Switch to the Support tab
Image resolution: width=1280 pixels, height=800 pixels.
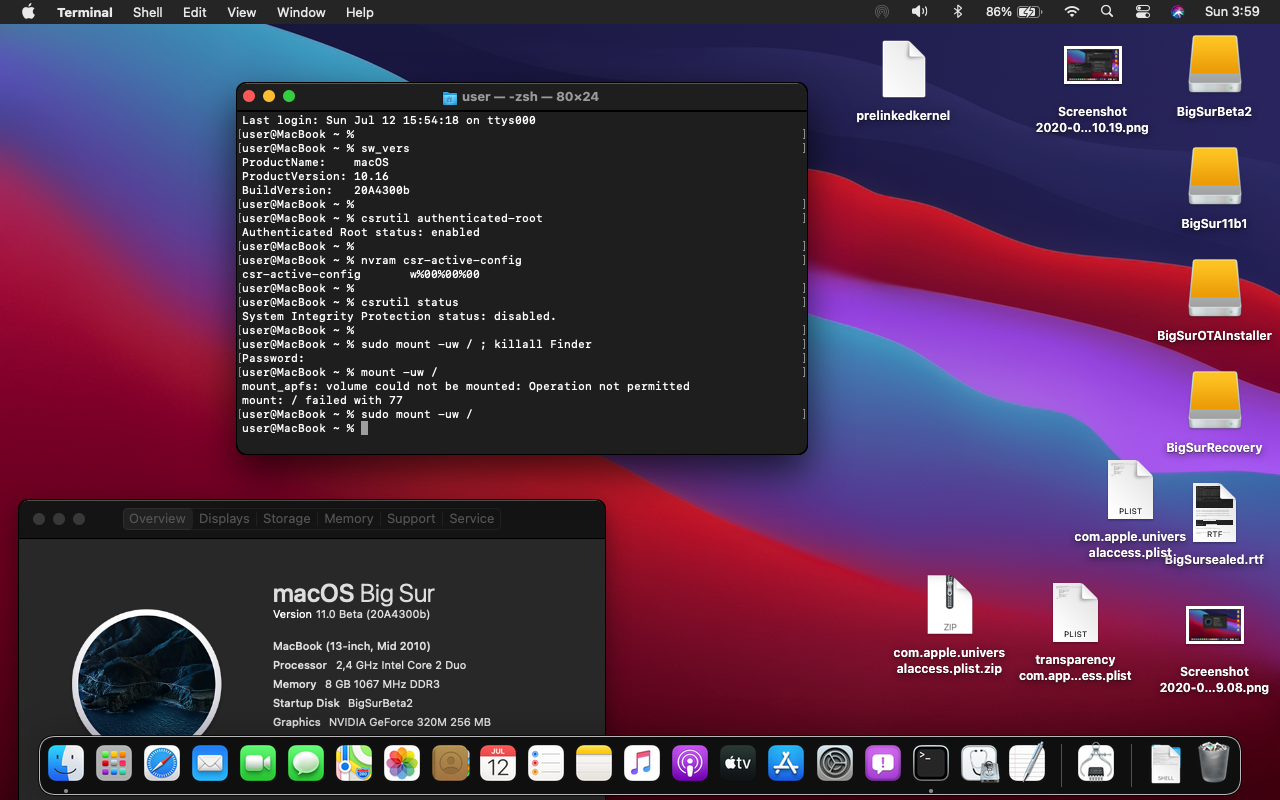[411, 518]
